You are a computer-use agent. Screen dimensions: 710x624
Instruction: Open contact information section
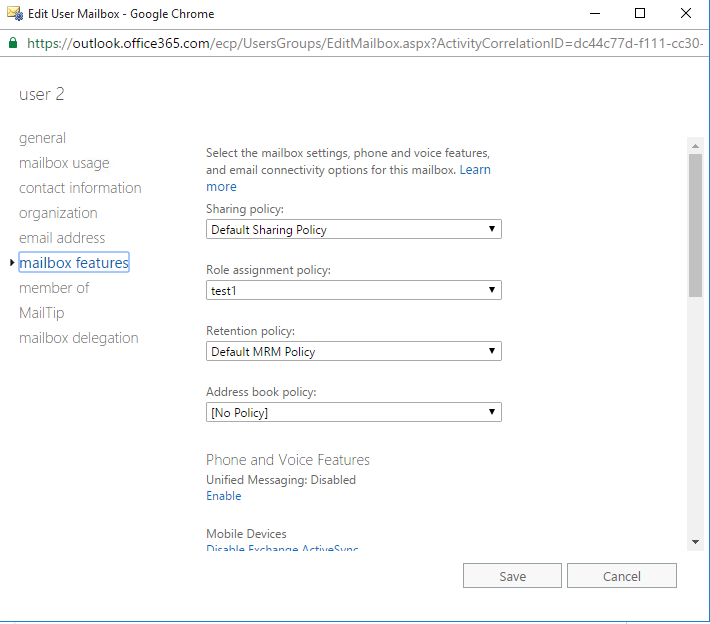[x=80, y=188]
